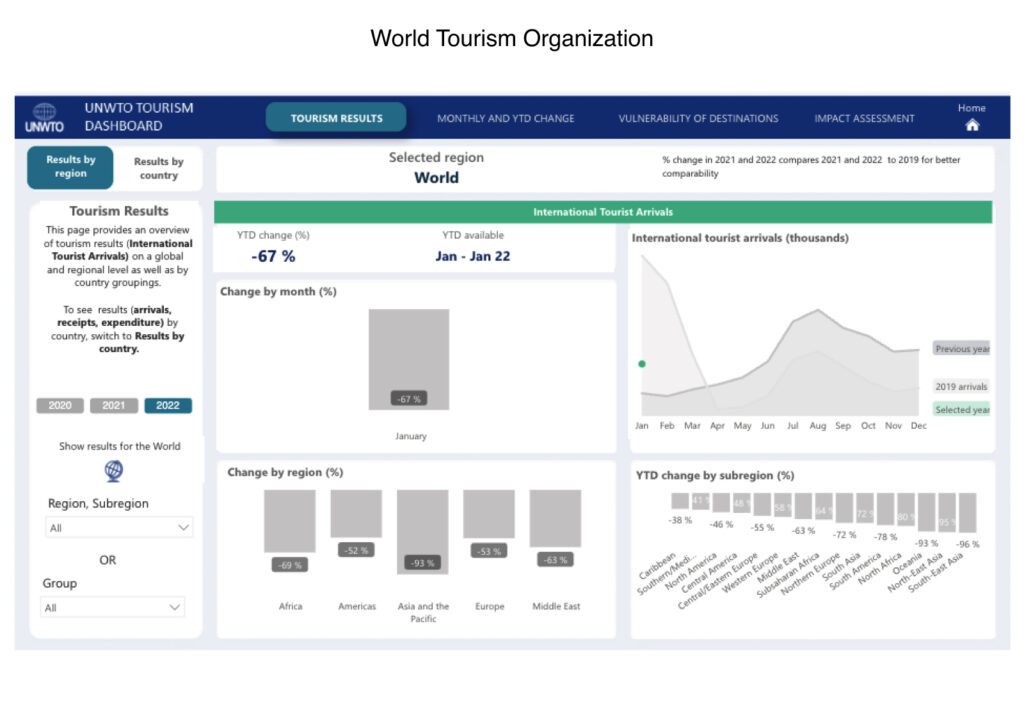The width and height of the screenshot is (1024, 717).
Task: Open the Region, Subregion dropdown
Action: click(119, 527)
